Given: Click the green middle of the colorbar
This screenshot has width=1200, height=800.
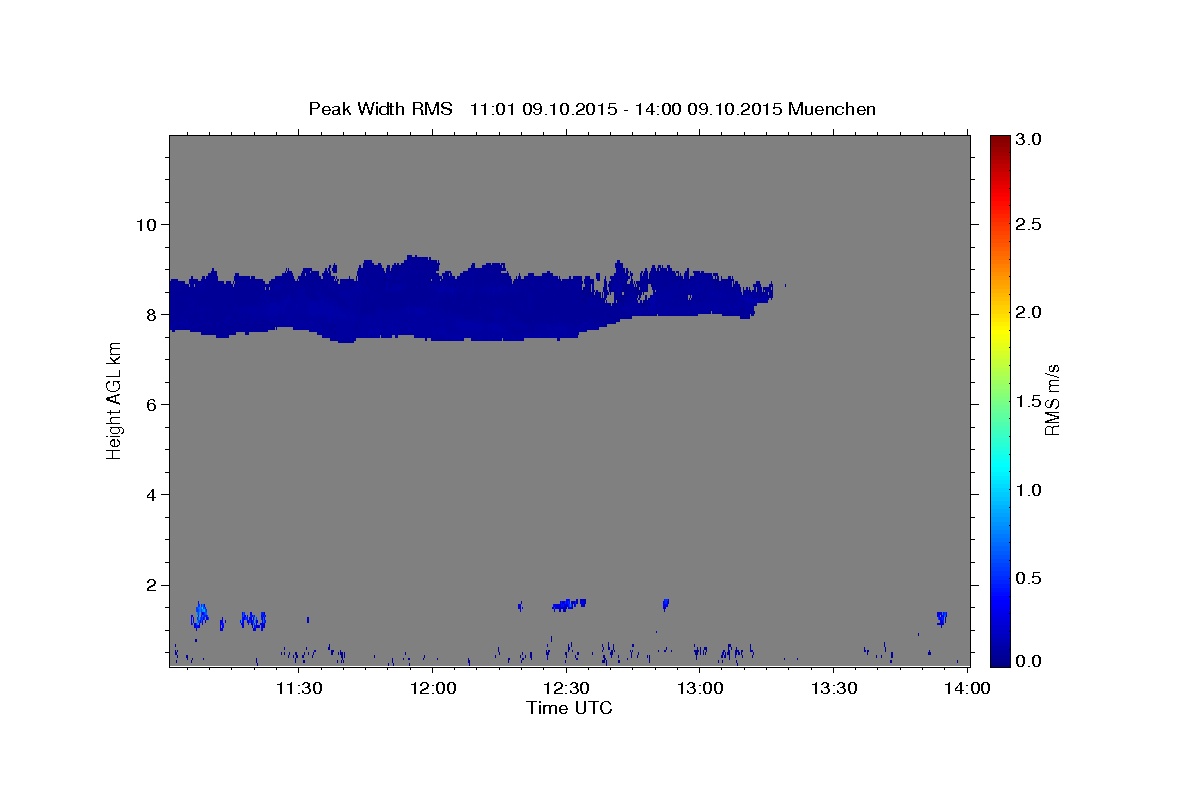Looking at the screenshot, I should coord(1000,400).
